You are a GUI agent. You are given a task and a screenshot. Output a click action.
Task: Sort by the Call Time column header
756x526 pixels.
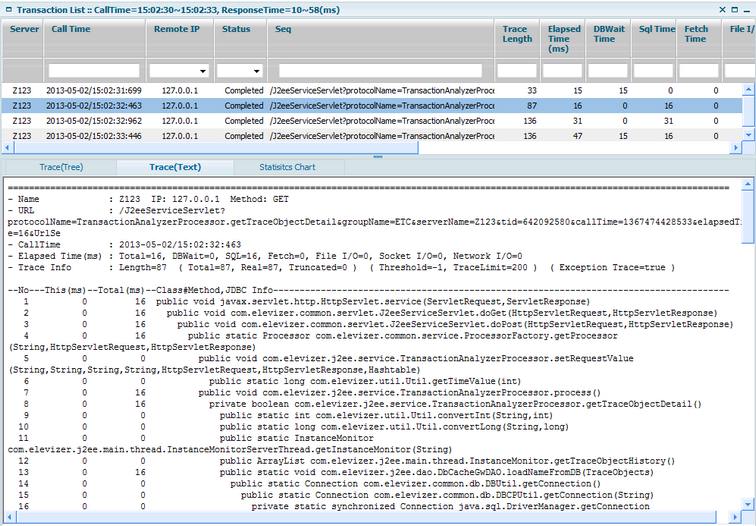click(94, 39)
